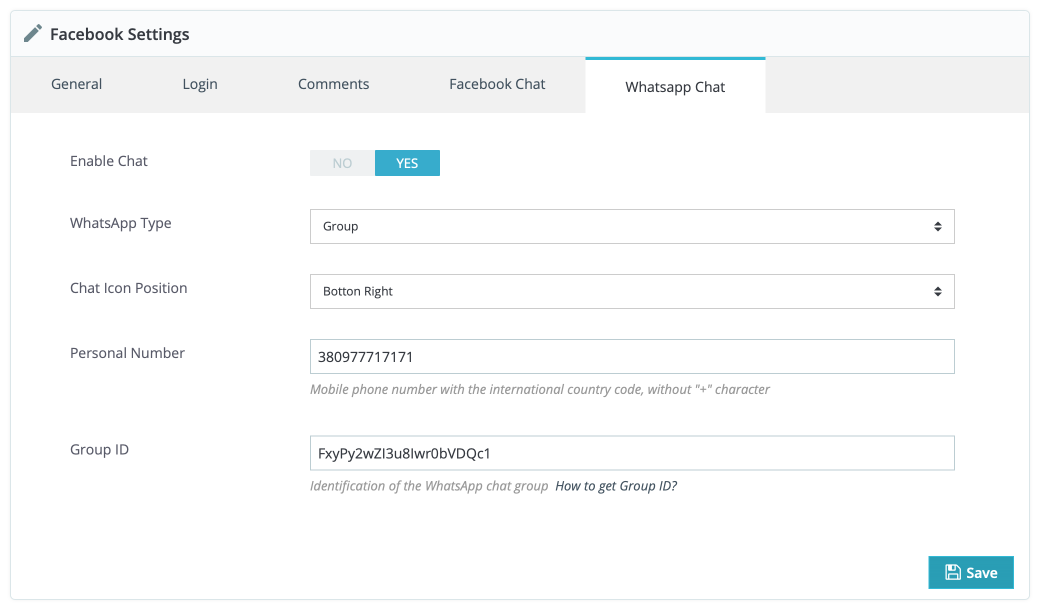Click the floppy disk icon on Save
Image resolution: width=1040 pixels, height=611 pixels.
pos(952,573)
